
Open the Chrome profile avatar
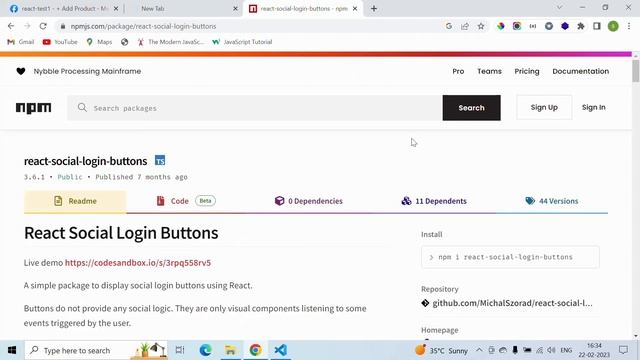[613, 26]
